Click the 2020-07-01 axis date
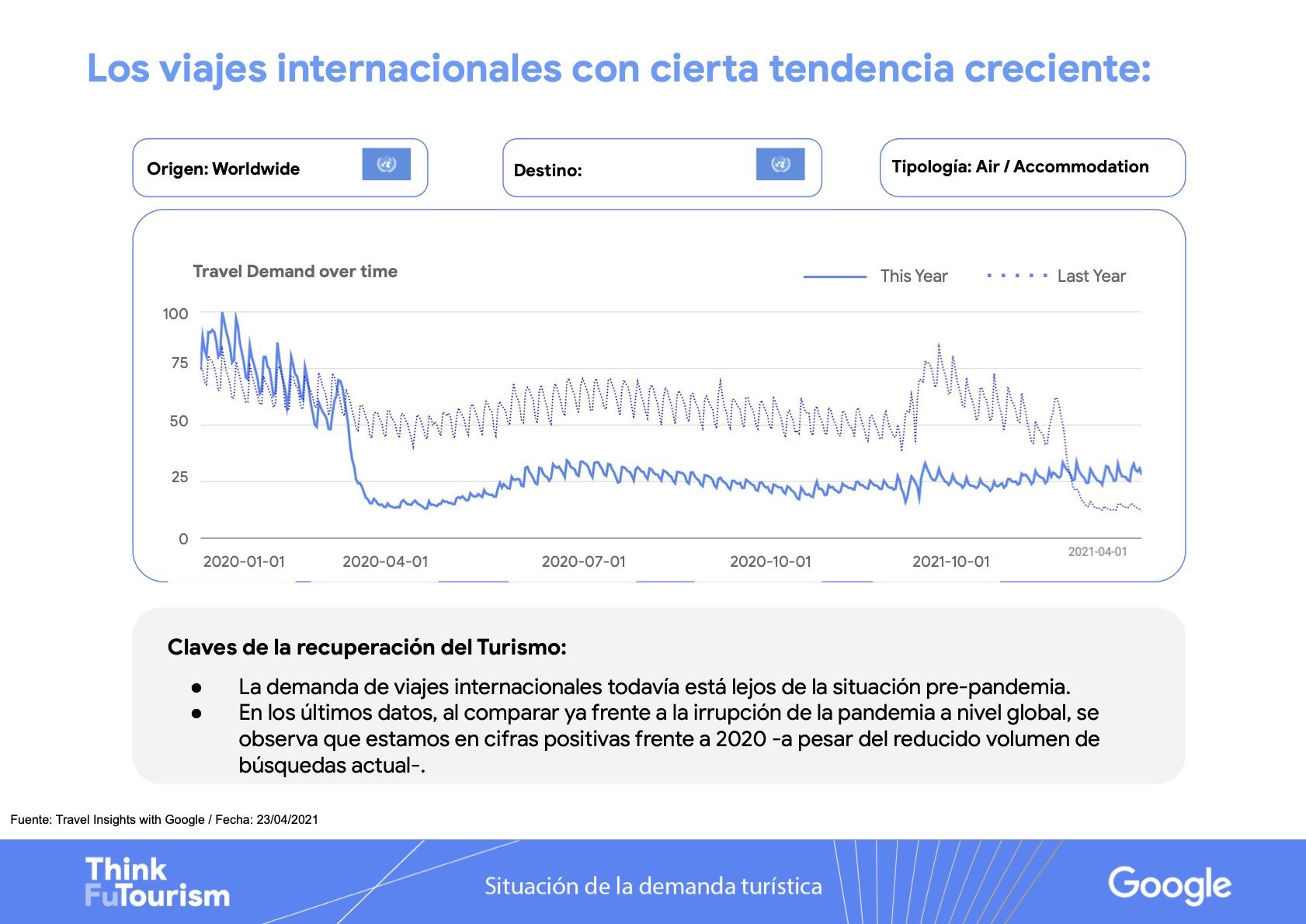This screenshot has height=924, width=1306. [583, 561]
